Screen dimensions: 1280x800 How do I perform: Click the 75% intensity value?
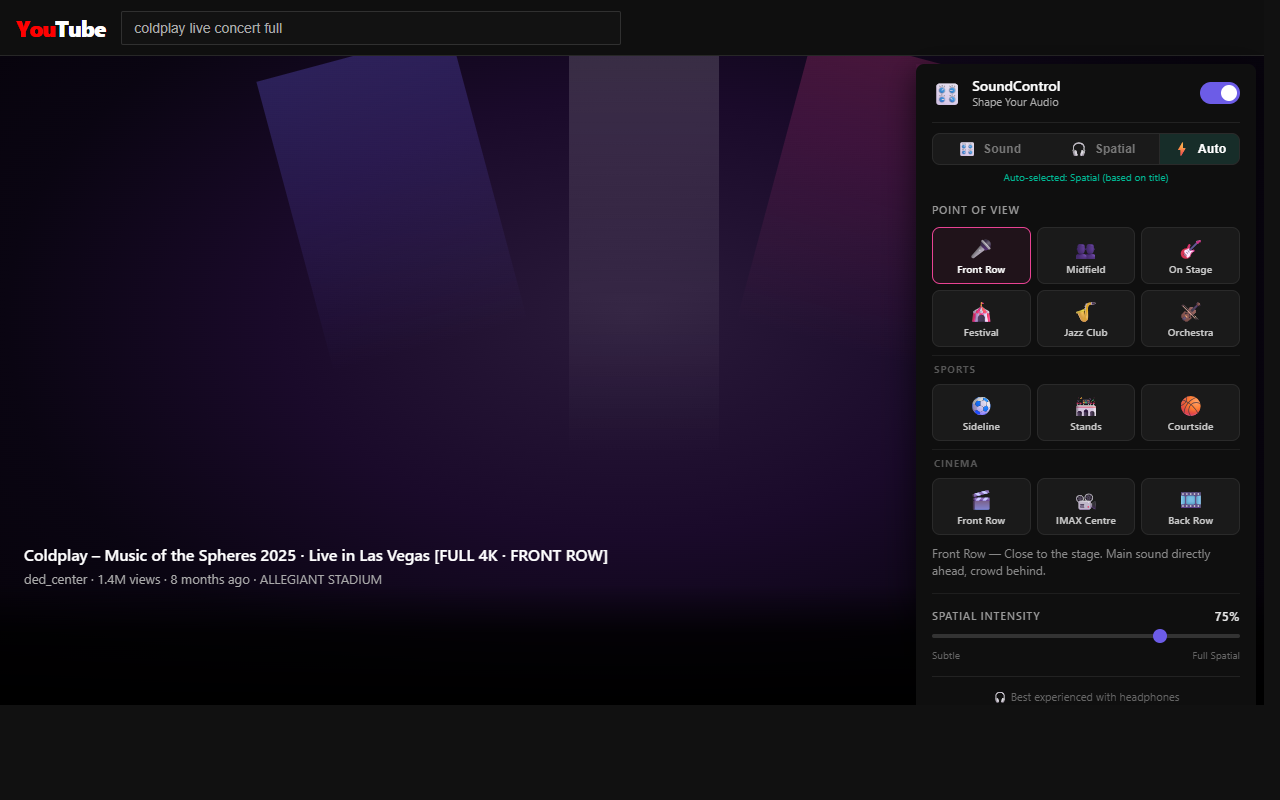[x=1227, y=616]
